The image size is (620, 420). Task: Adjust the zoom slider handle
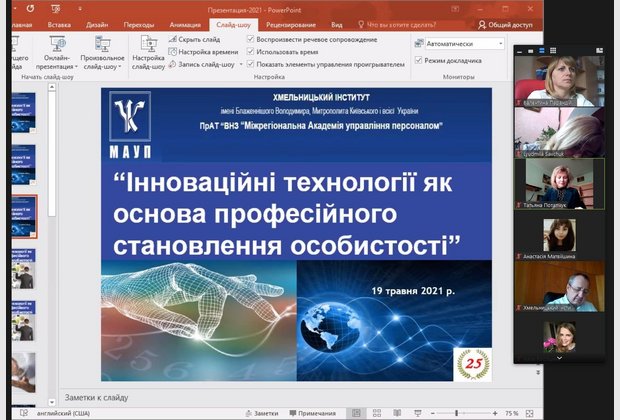click(x=456, y=413)
